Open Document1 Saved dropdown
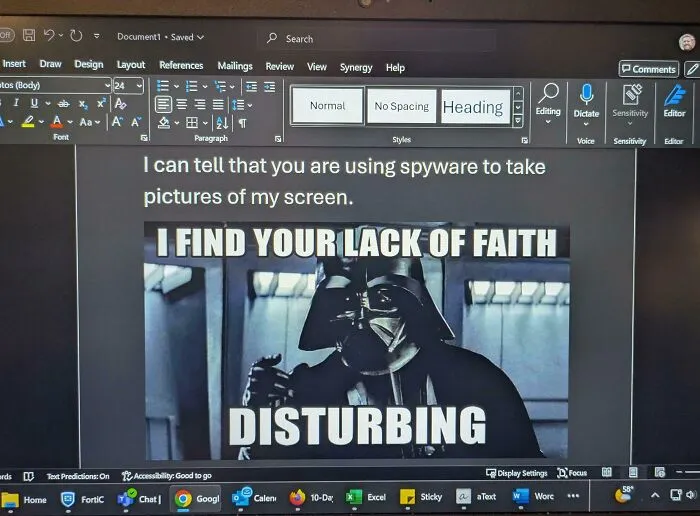 (x=160, y=37)
